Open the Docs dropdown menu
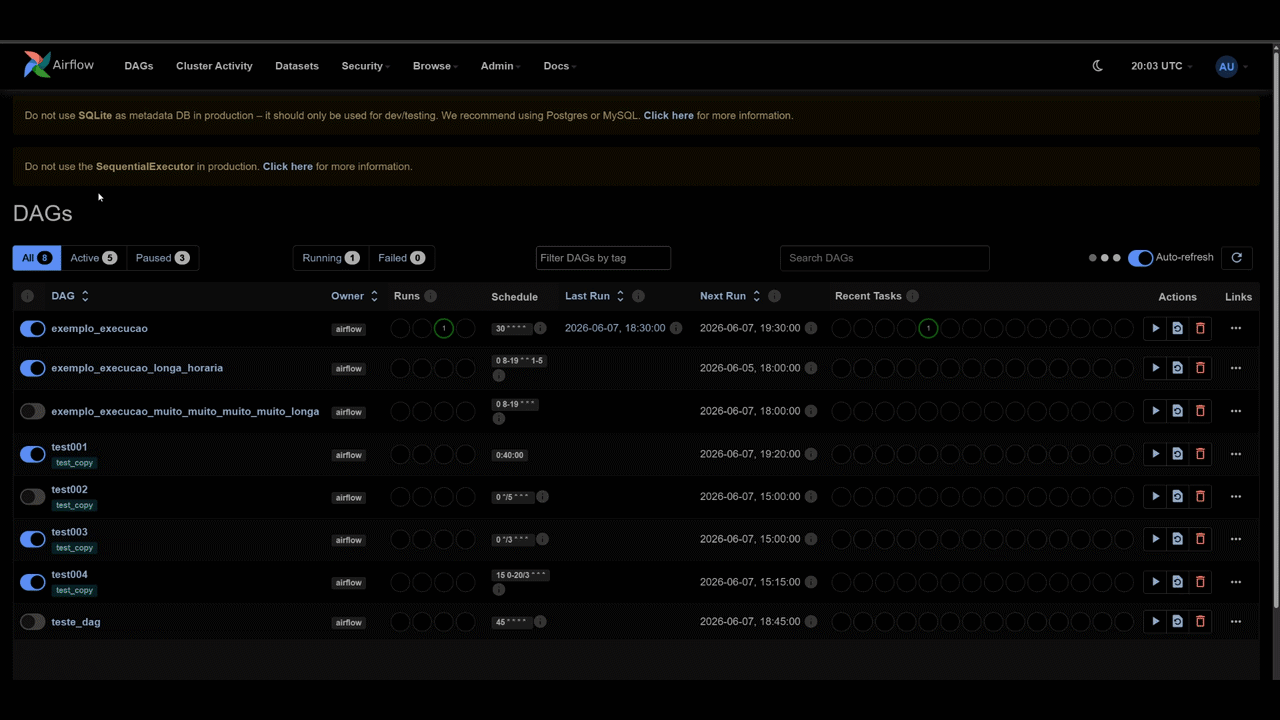 point(559,66)
